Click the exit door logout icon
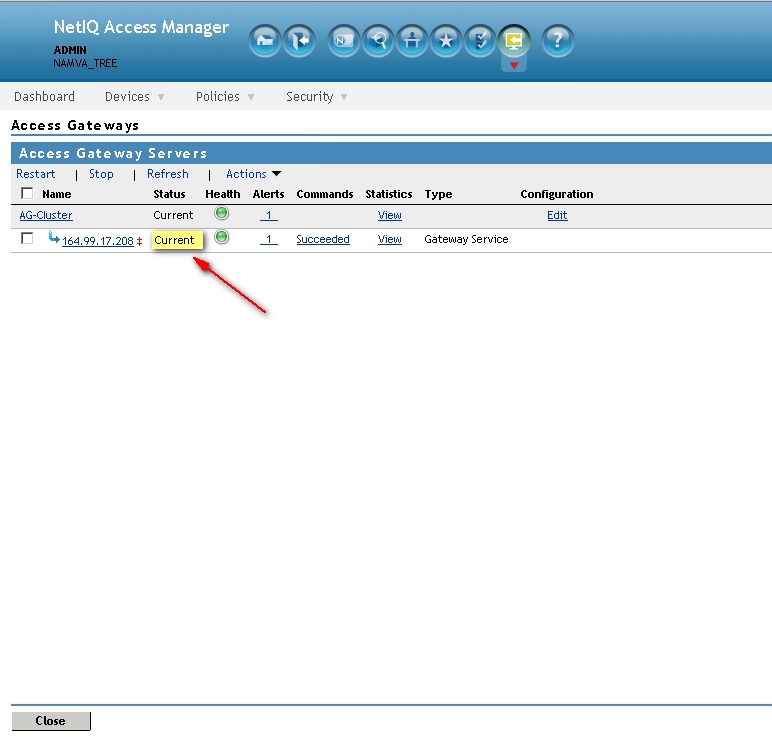 point(299,41)
